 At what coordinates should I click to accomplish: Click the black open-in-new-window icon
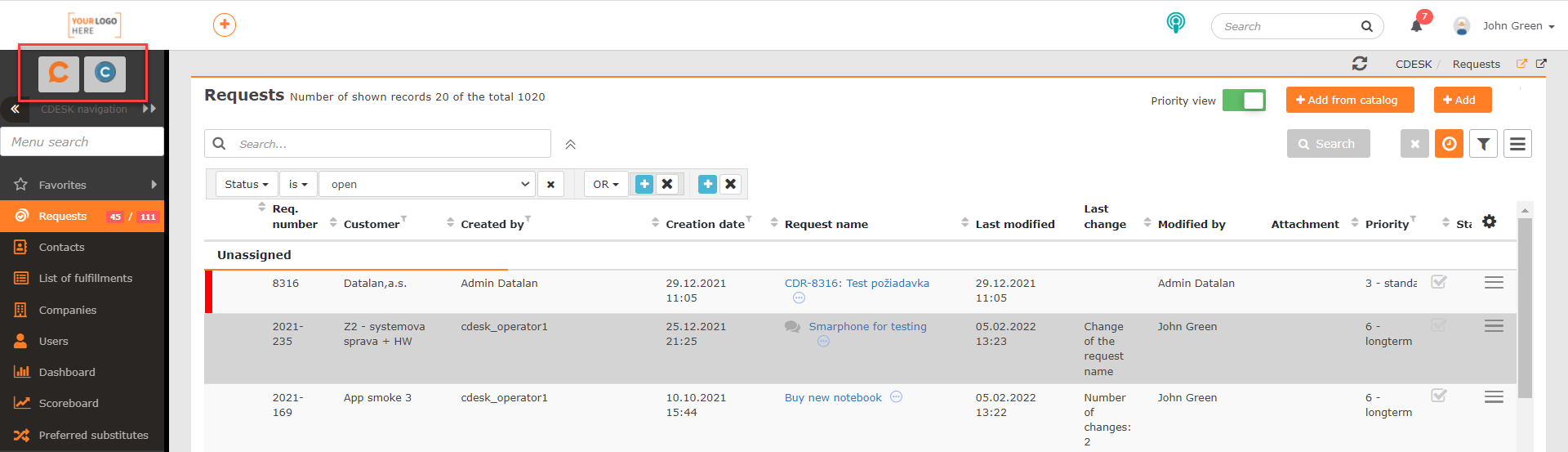click(1541, 64)
